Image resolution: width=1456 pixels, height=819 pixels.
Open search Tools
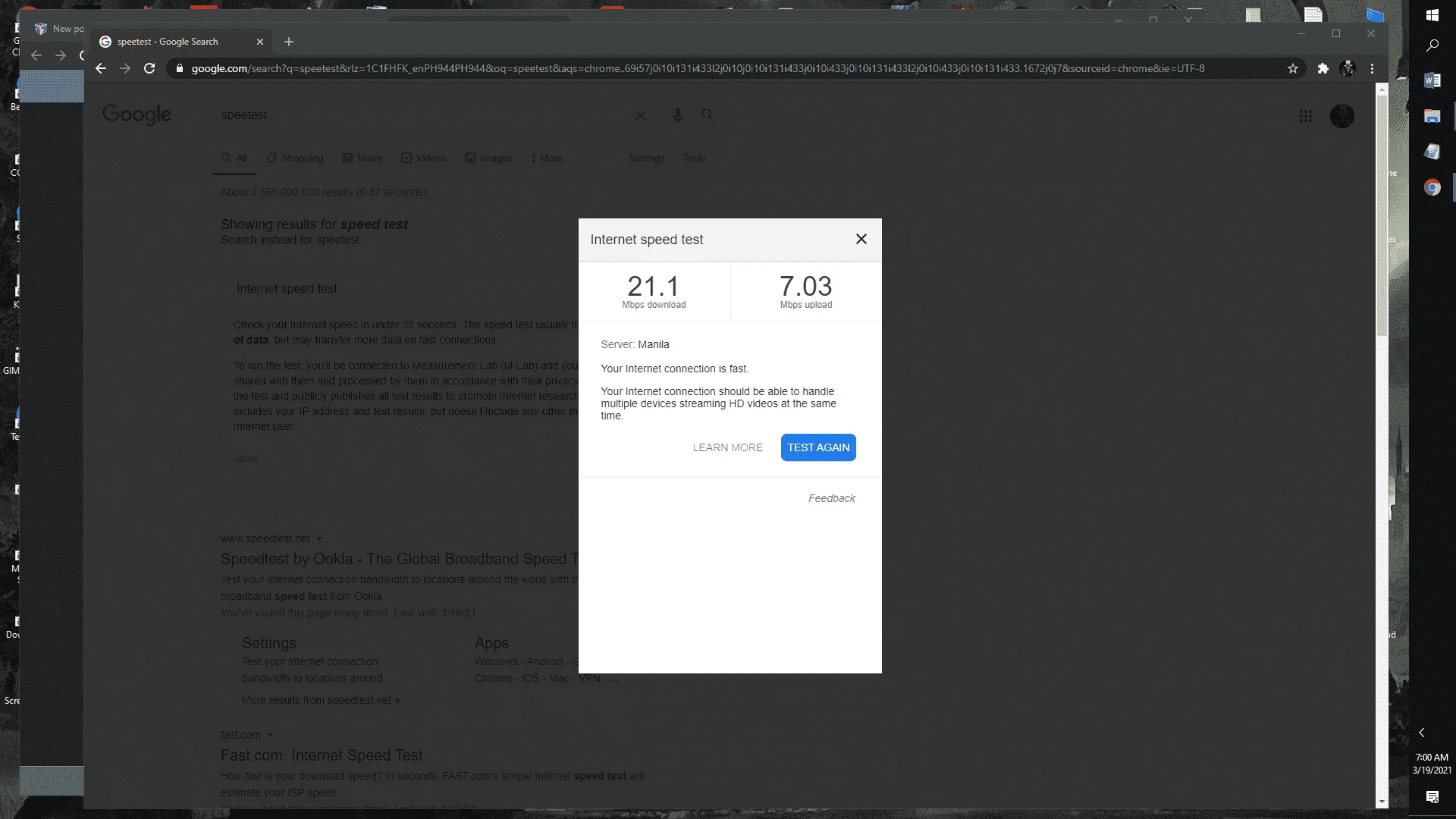(695, 158)
